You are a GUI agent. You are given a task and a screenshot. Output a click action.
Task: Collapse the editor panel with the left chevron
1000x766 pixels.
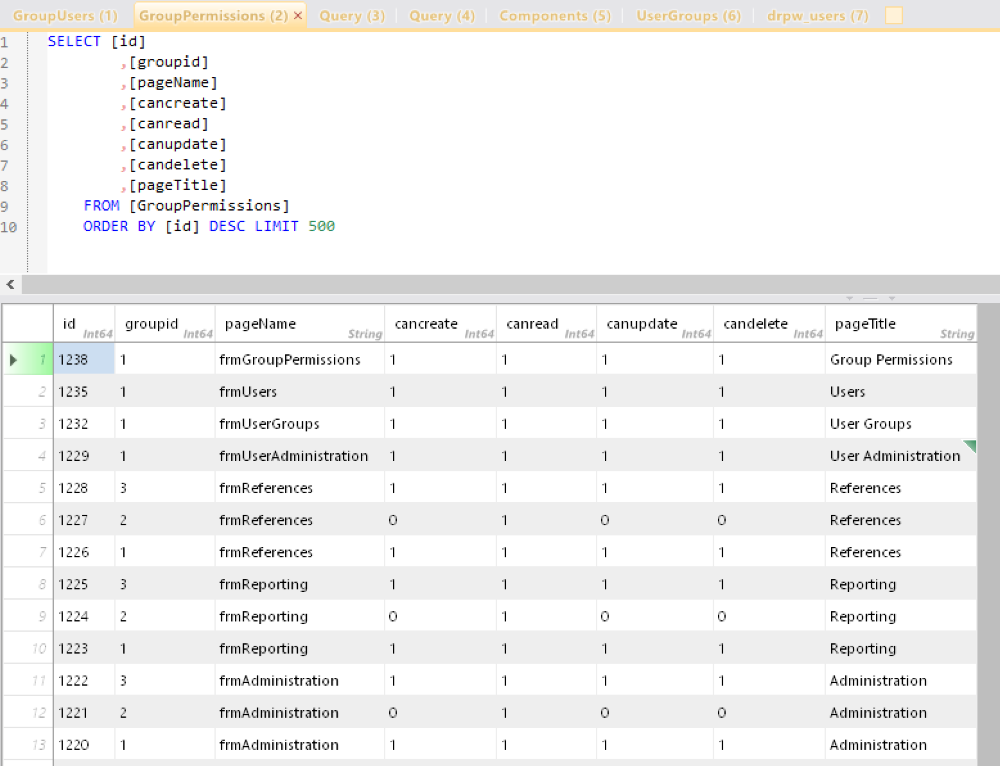[x=10, y=285]
